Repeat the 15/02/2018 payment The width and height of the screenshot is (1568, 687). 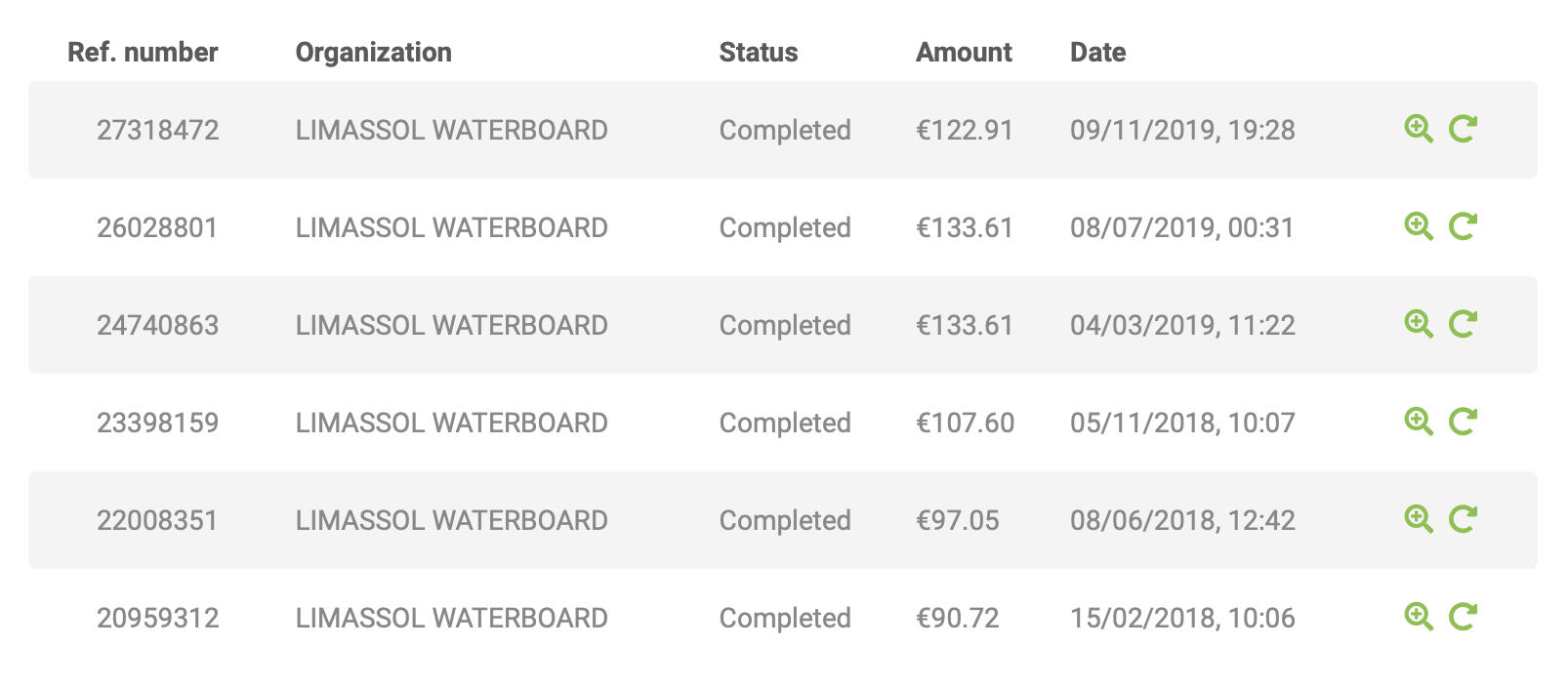[1463, 617]
